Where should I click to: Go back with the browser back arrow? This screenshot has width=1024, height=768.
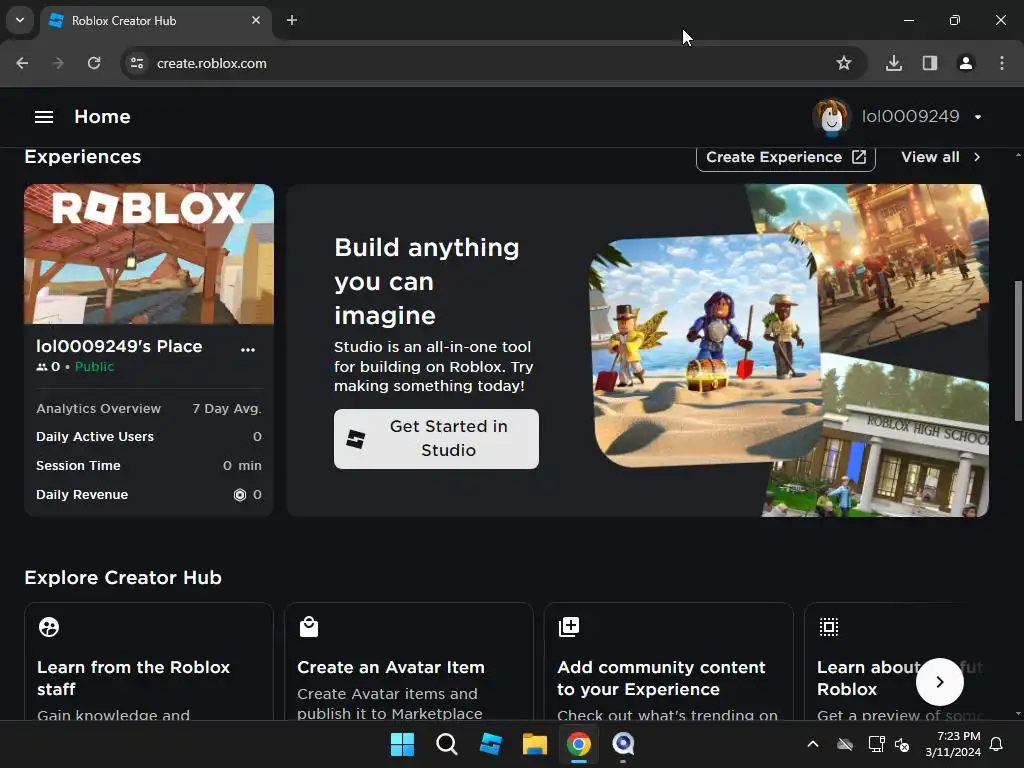point(22,63)
